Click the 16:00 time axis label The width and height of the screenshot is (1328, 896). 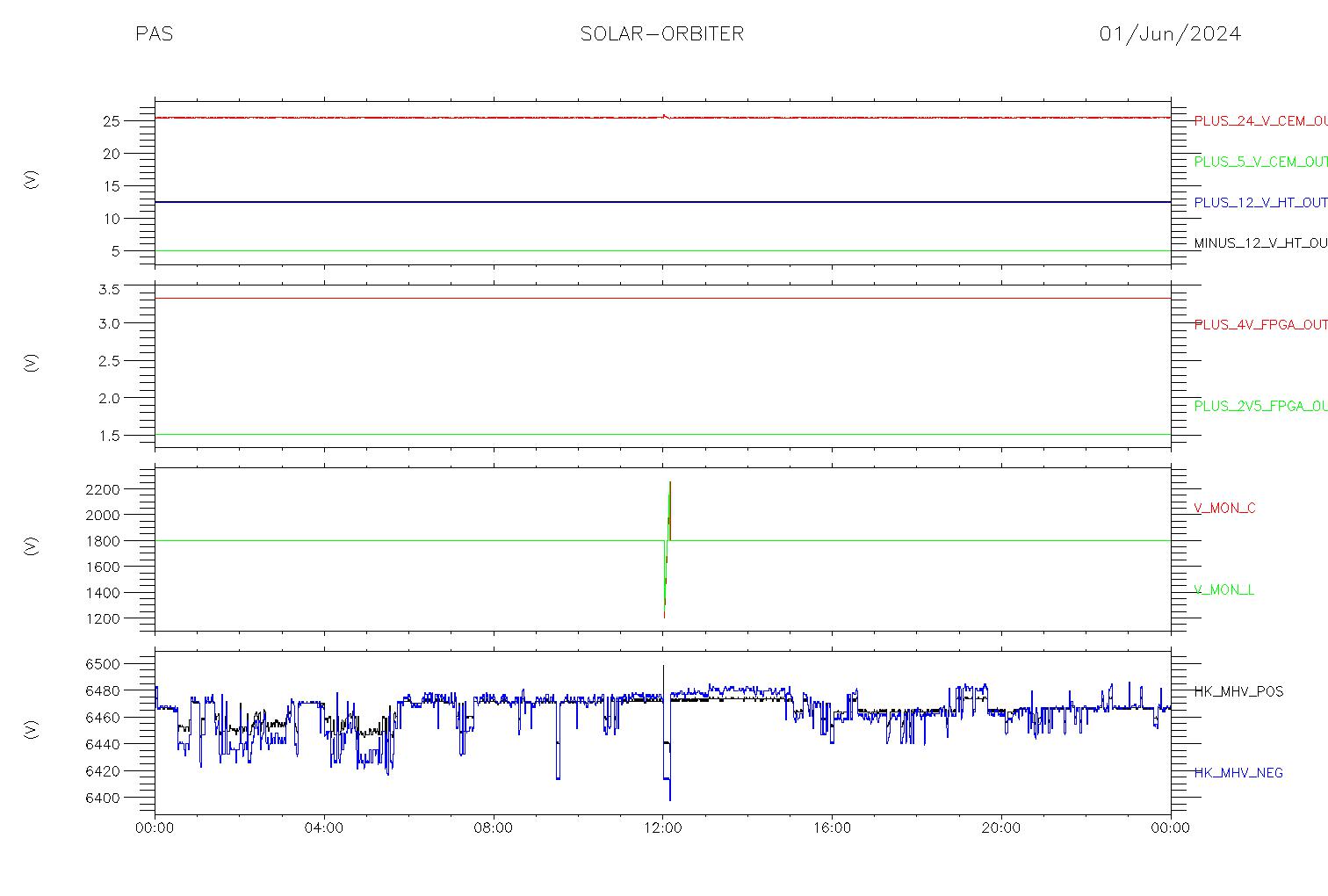[x=832, y=828]
